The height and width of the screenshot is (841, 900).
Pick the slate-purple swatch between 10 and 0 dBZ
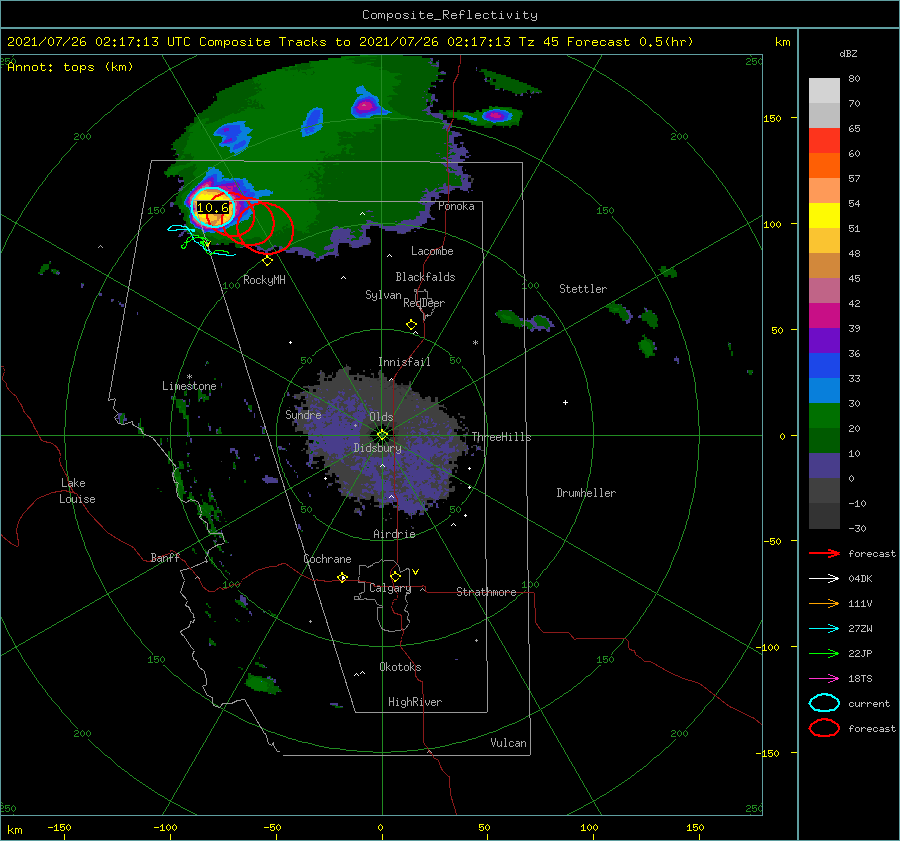(x=824, y=466)
